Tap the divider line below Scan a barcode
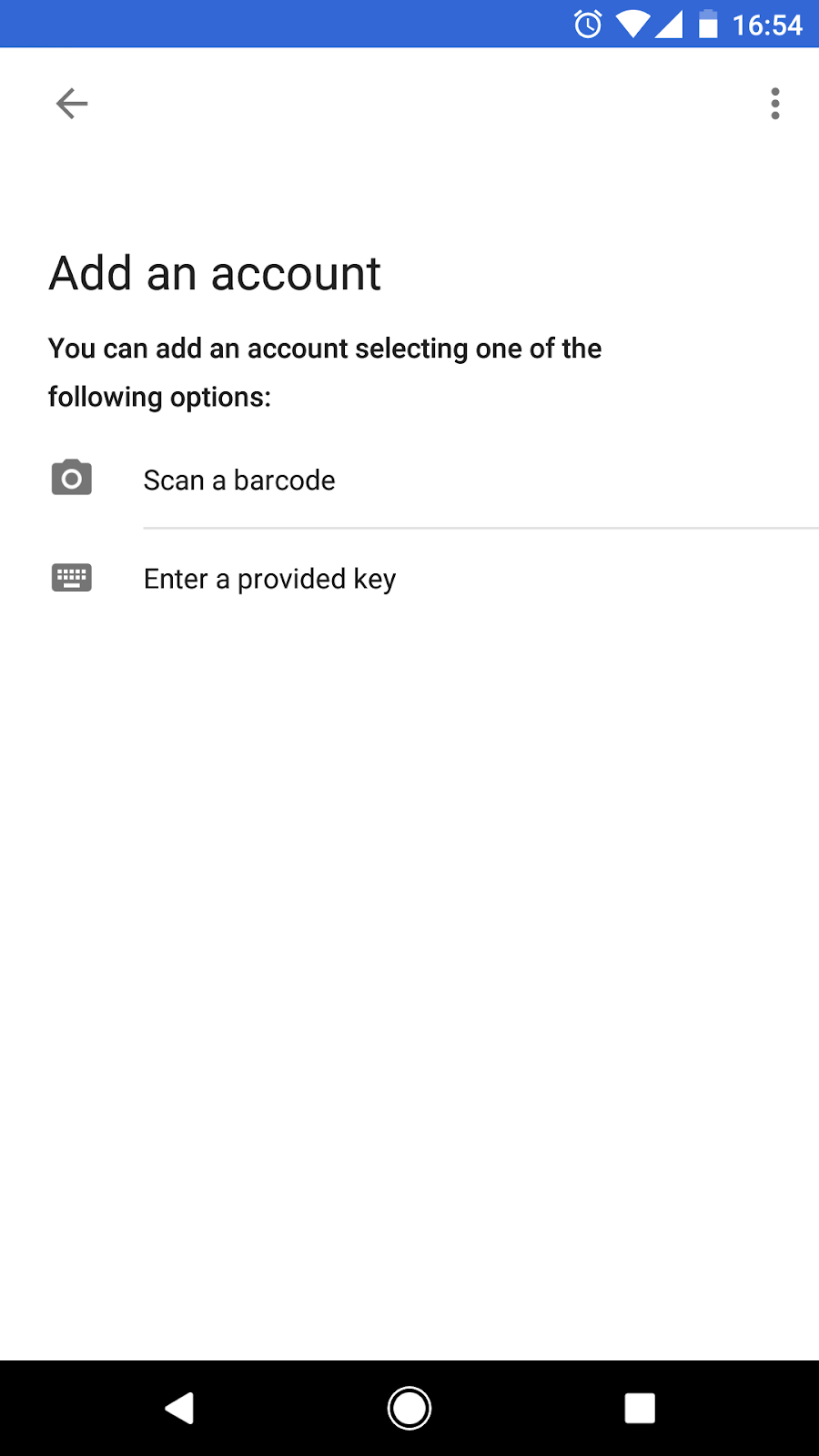 (x=480, y=528)
